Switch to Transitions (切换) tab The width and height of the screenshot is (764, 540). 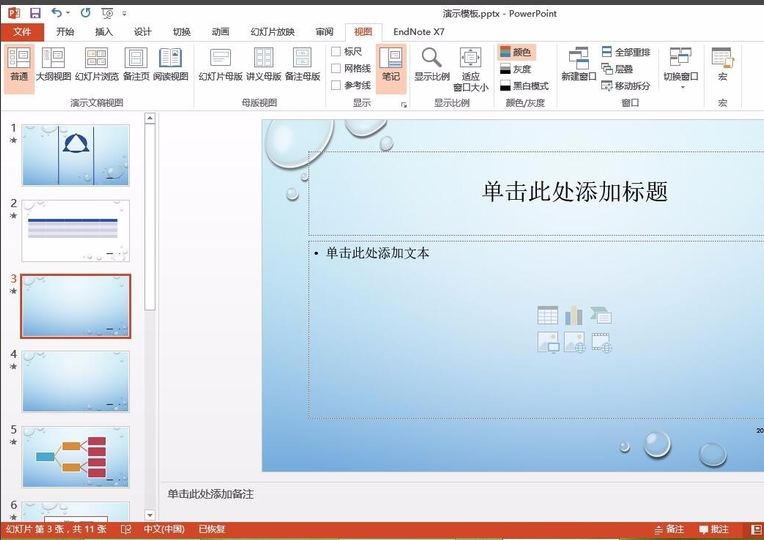coord(182,32)
